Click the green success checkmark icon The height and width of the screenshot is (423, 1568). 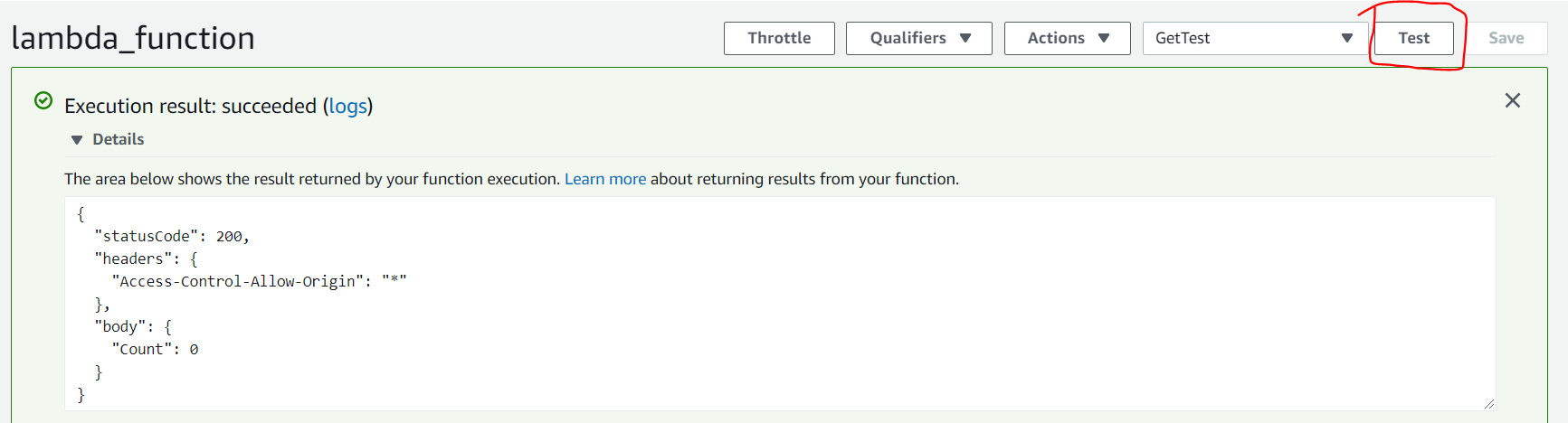point(43,100)
